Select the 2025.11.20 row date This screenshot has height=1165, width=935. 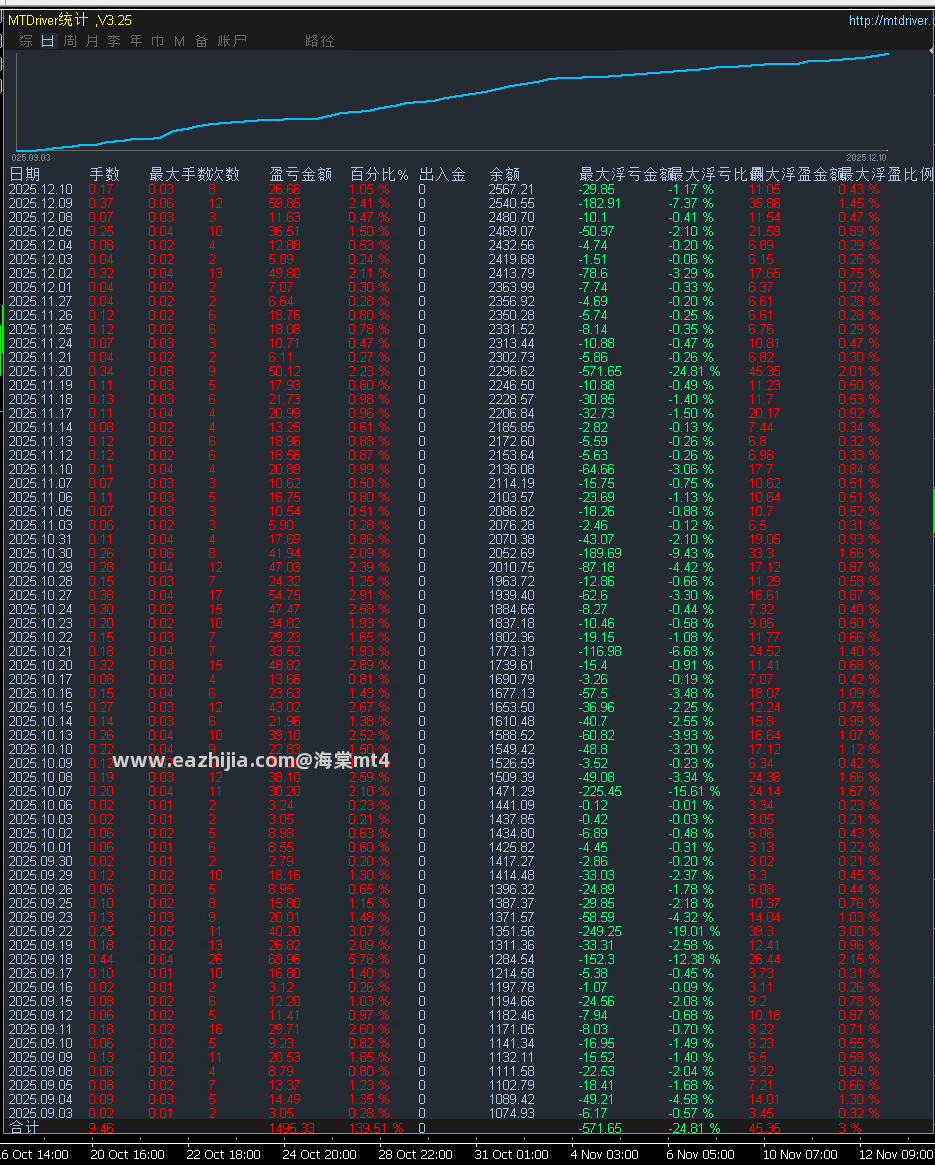click(x=41, y=371)
